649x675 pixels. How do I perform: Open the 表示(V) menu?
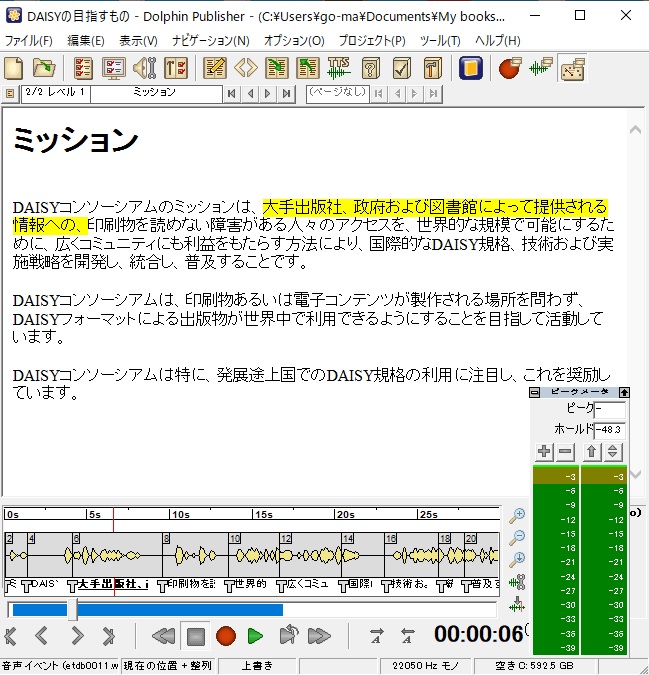pyautogui.click(x=138, y=41)
